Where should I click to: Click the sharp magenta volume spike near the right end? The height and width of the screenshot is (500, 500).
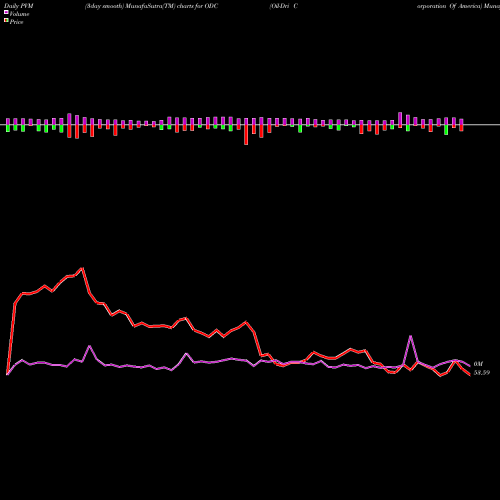pos(410,336)
